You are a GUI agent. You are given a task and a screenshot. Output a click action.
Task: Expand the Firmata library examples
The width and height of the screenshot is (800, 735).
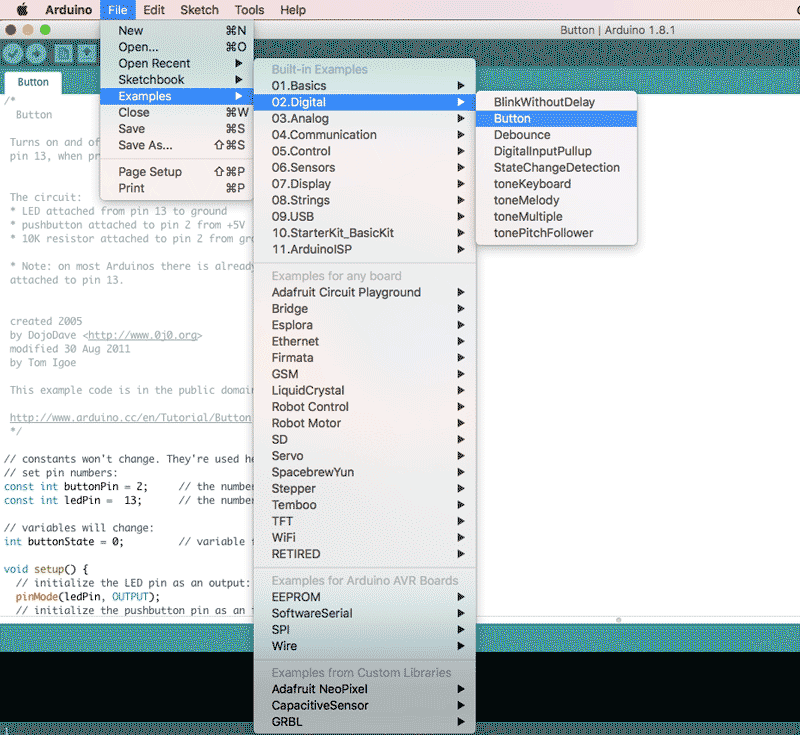[365, 358]
